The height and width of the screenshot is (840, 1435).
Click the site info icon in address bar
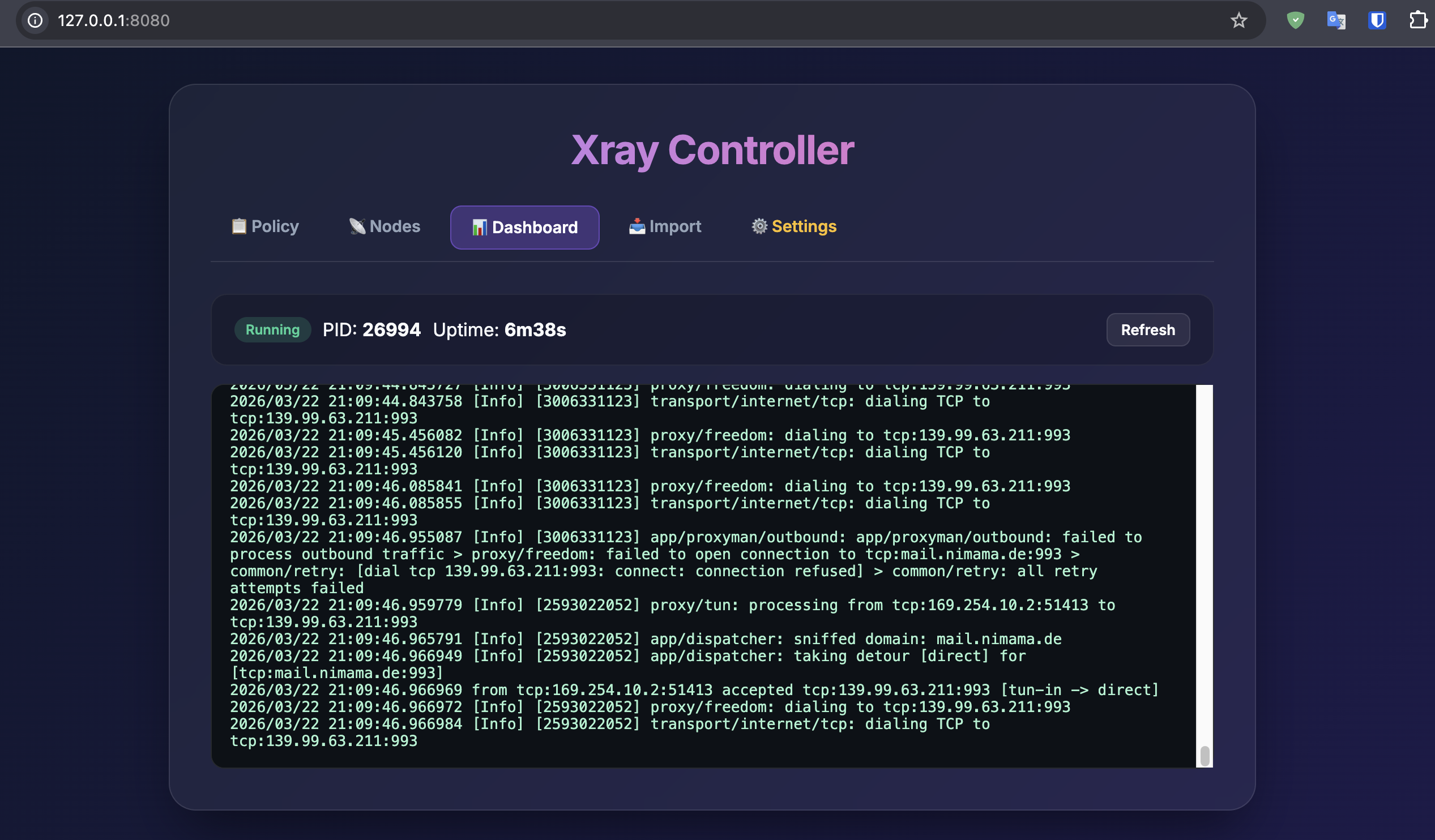pyautogui.click(x=35, y=20)
